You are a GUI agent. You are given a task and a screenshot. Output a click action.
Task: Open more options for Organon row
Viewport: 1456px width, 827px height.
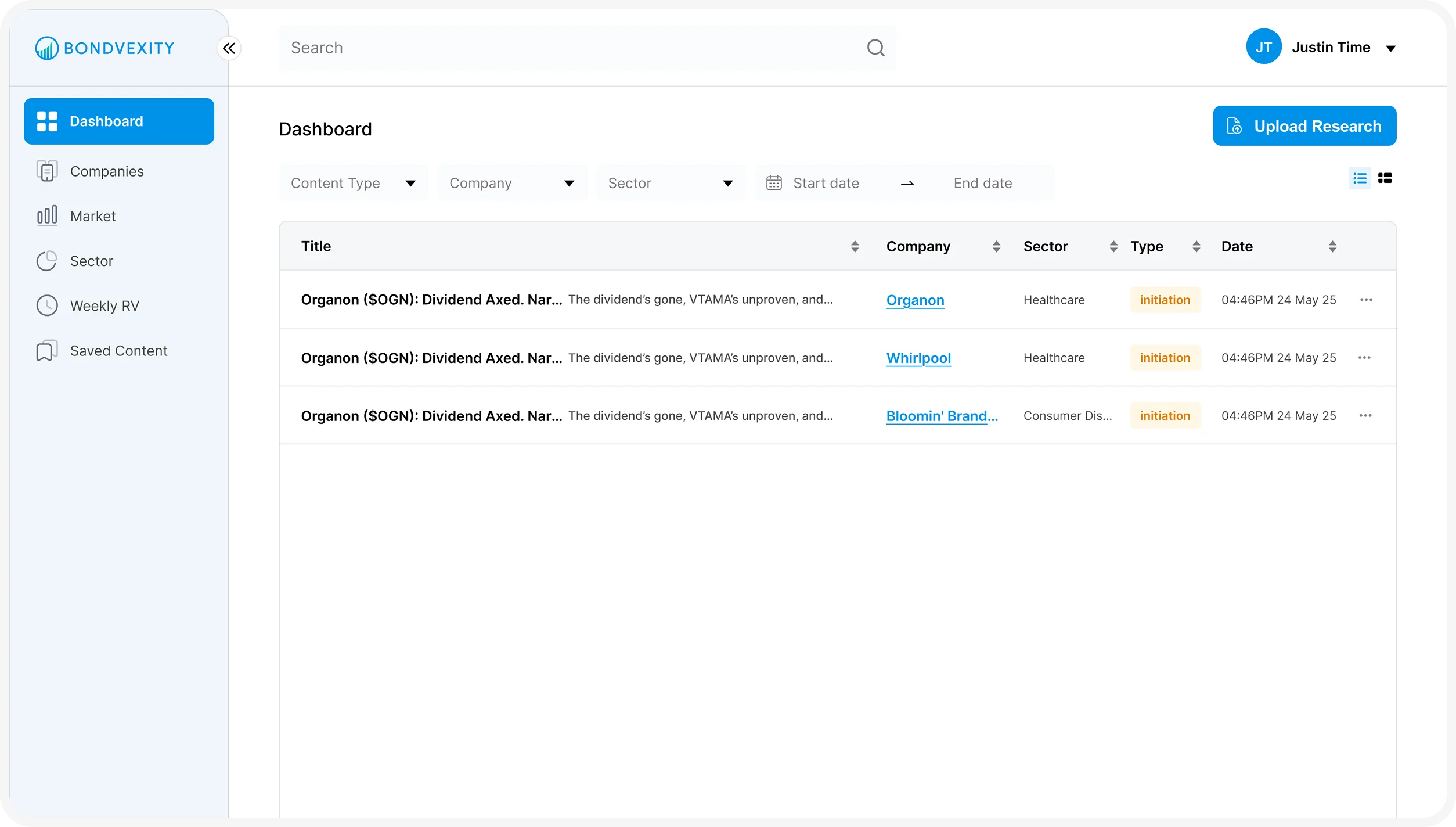pos(1366,300)
